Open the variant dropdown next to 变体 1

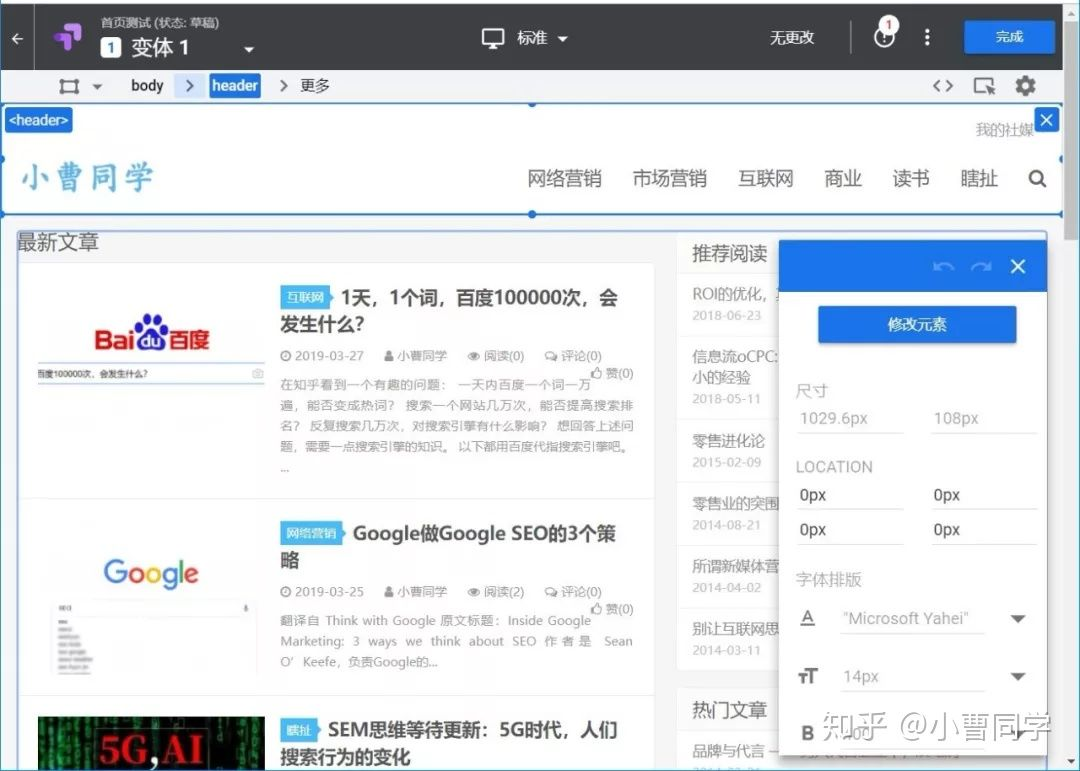click(249, 50)
